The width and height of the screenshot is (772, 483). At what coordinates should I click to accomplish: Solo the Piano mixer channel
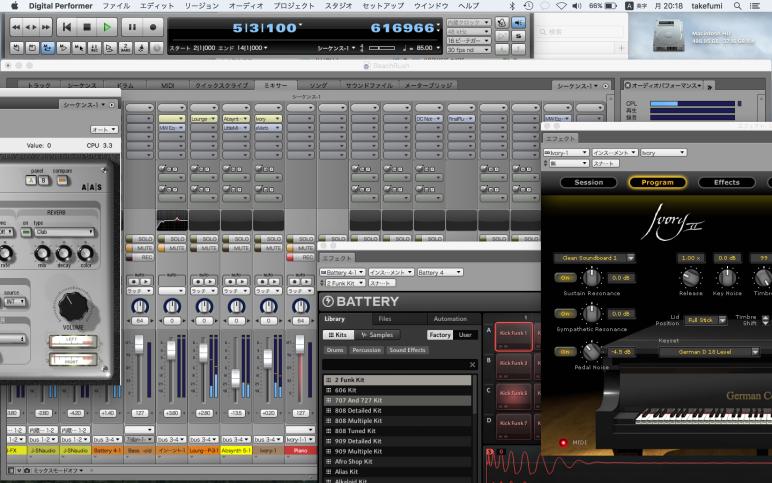[x=301, y=239]
